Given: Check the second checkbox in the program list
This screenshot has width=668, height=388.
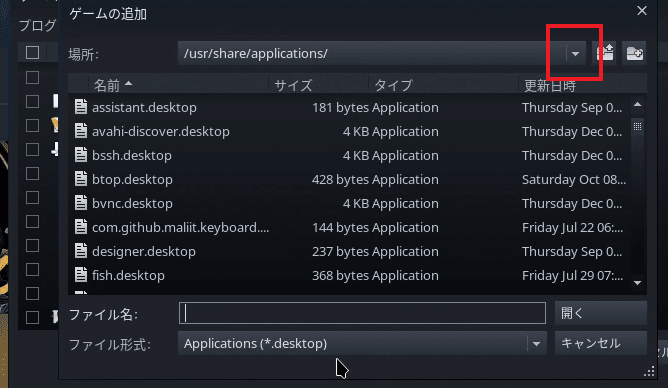Looking at the screenshot, I should (32, 101).
